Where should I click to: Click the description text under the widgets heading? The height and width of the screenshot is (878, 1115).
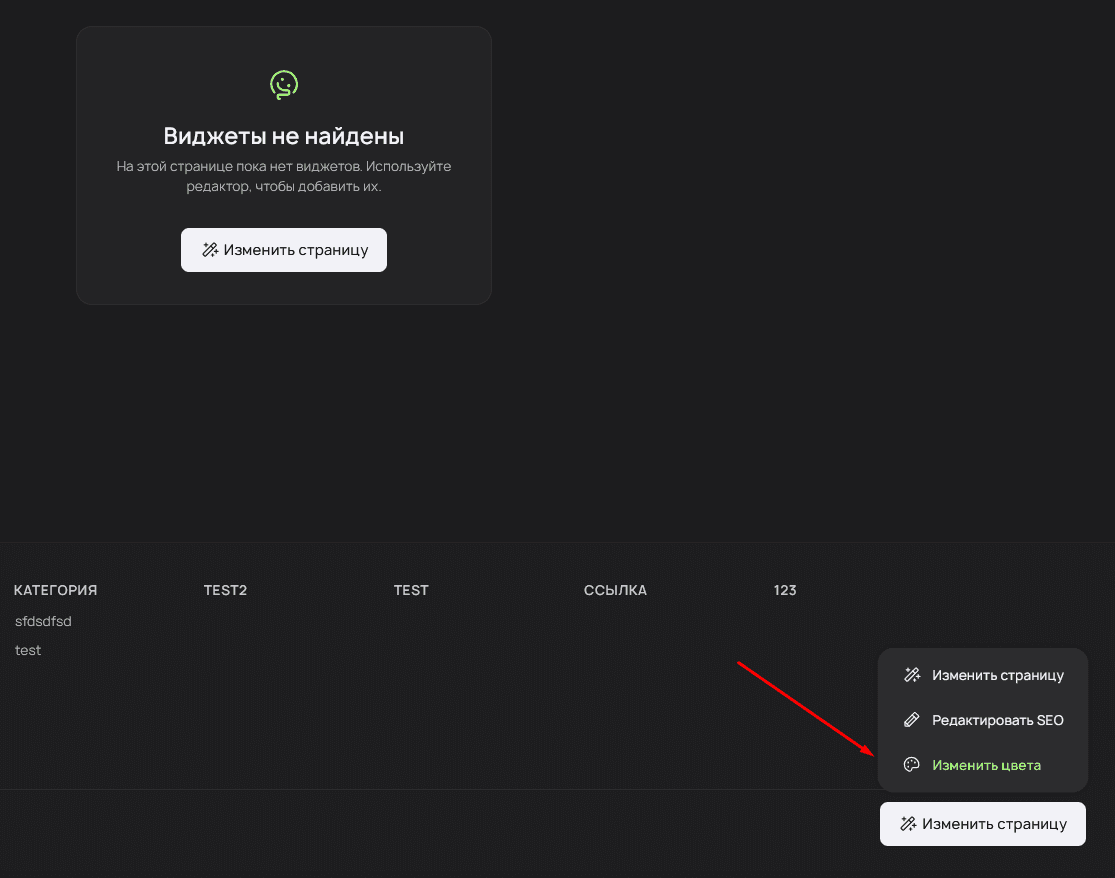284,176
